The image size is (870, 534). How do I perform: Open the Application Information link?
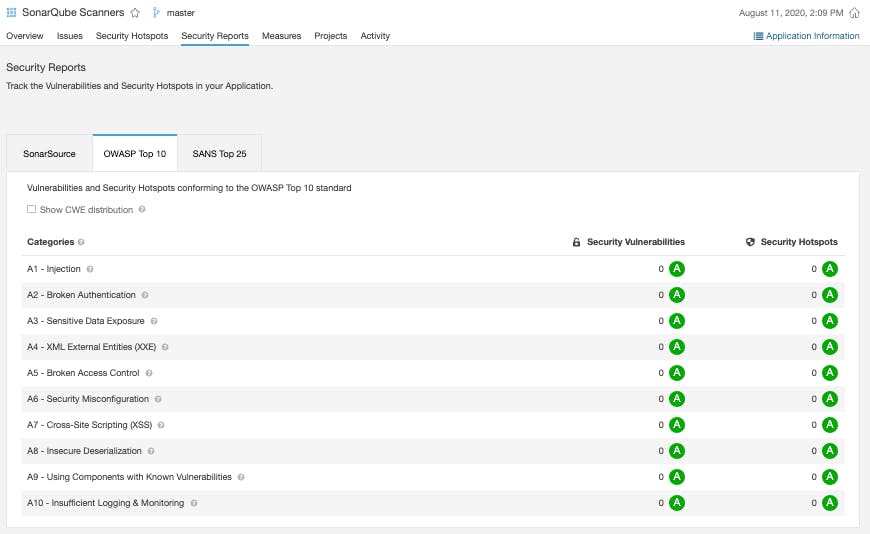pyautogui.click(x=812, y=36)
